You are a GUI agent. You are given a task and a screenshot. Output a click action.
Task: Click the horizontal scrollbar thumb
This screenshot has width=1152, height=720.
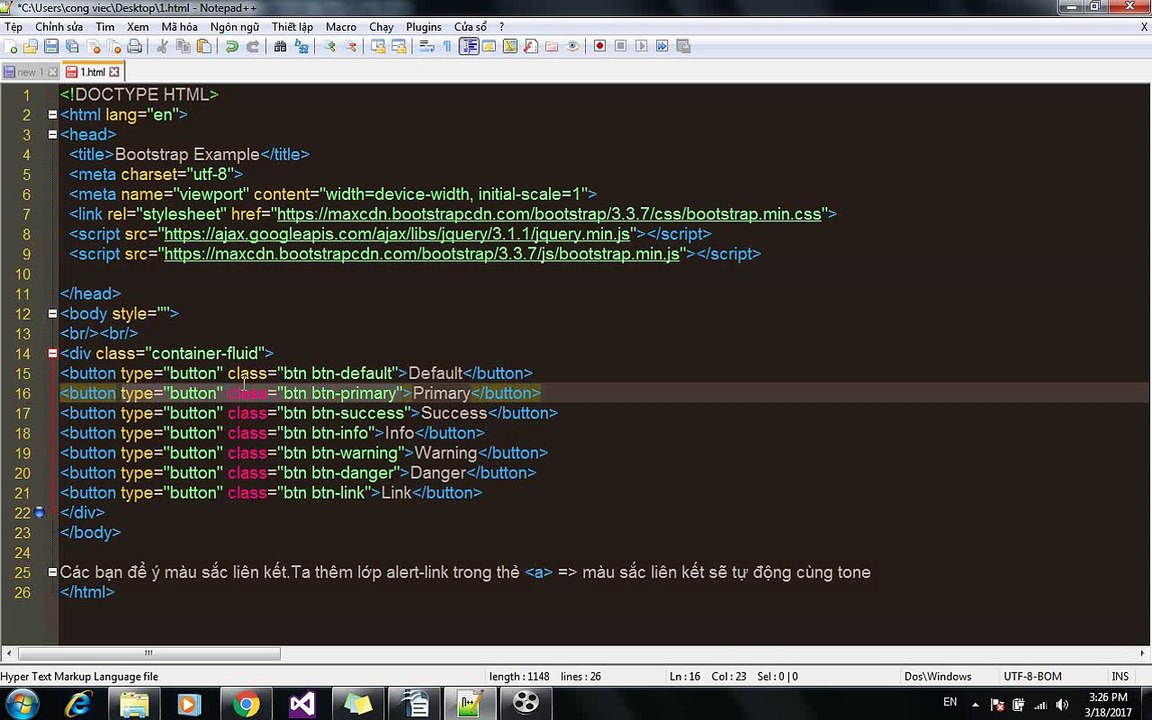coord(149,653)
